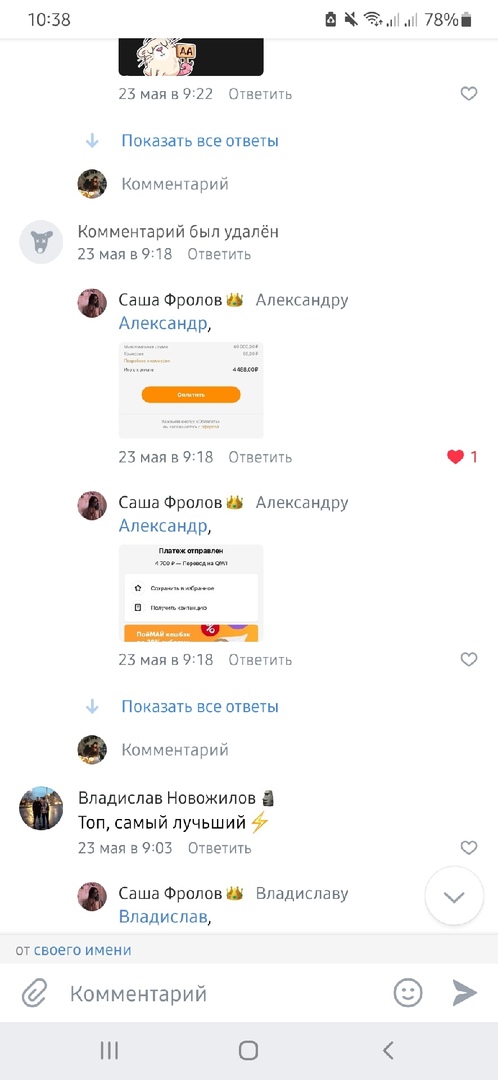The width and height of the screenshot is (498, 1080).
Task: Tap Android back navigation arrow
Action: point(388,1050)
